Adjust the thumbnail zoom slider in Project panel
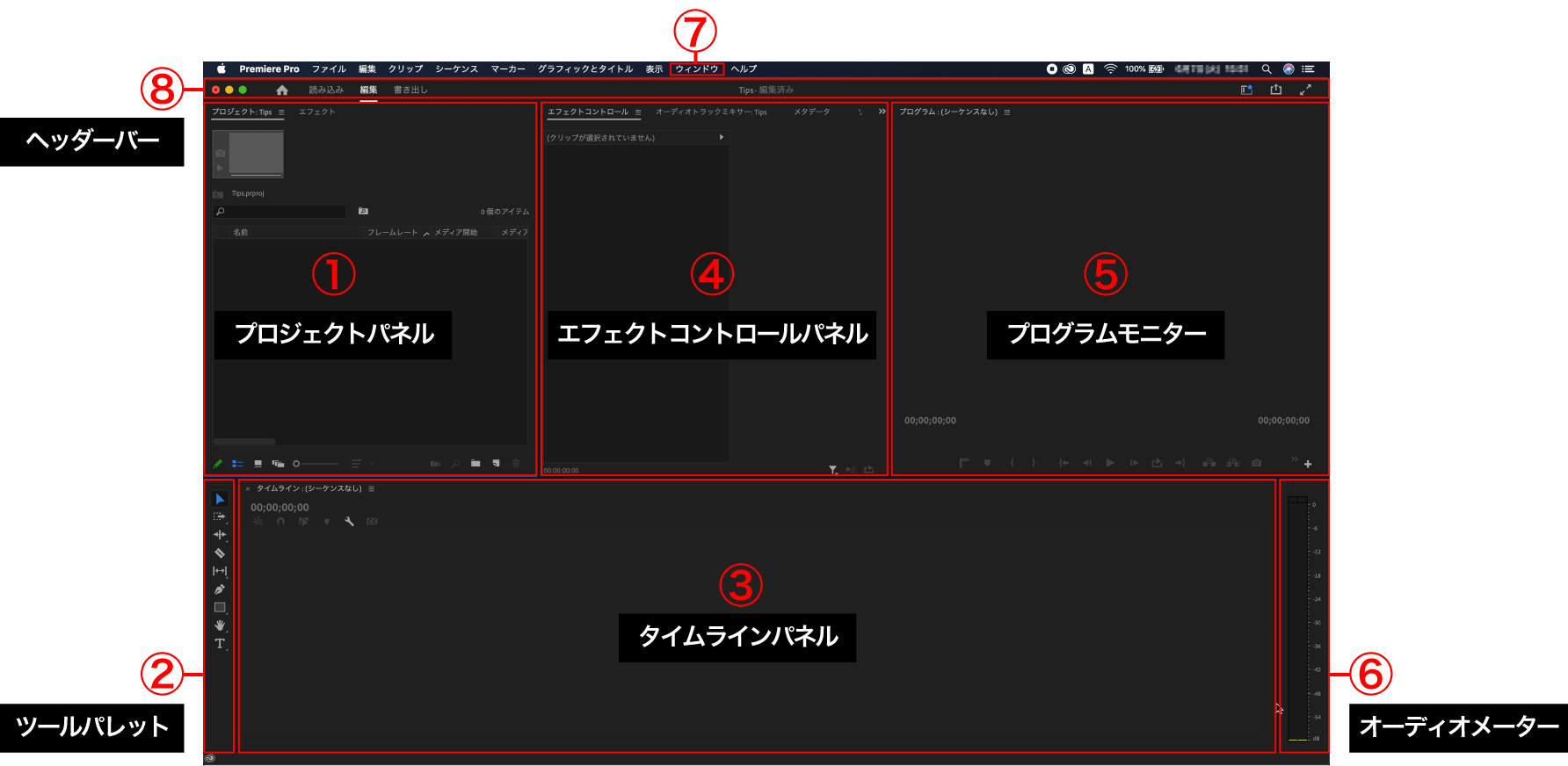The height and width of the screenshot is (766, 1568). point(316,464)
